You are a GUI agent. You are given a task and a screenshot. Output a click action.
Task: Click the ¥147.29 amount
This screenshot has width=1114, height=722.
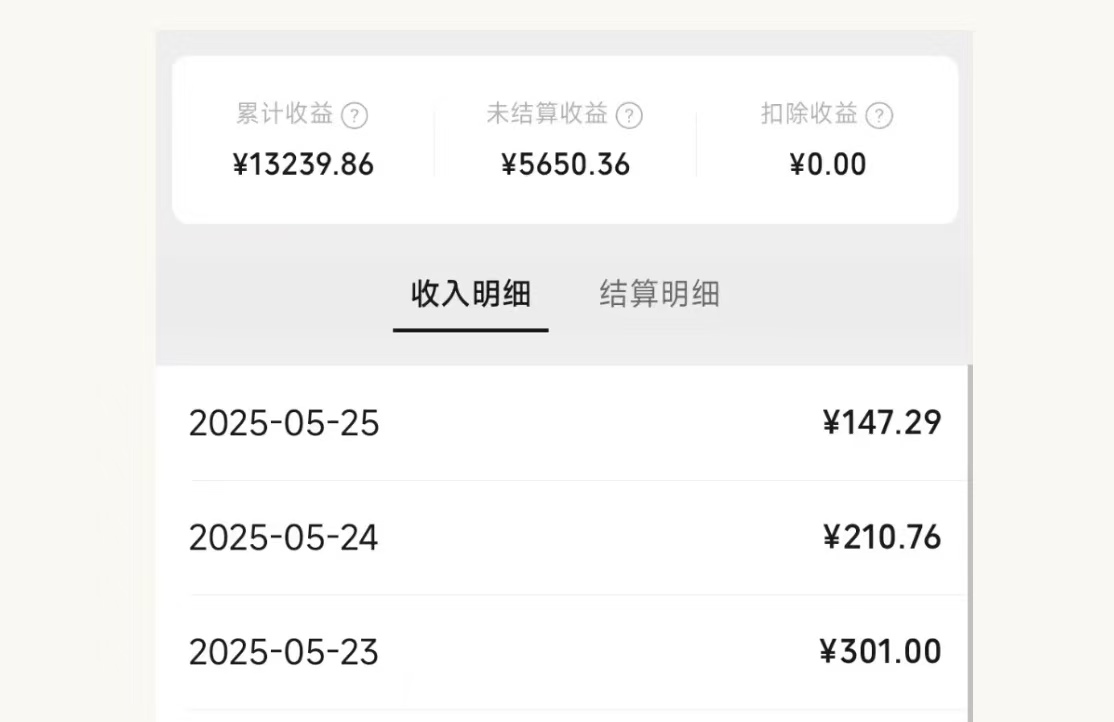pos(881,423)
